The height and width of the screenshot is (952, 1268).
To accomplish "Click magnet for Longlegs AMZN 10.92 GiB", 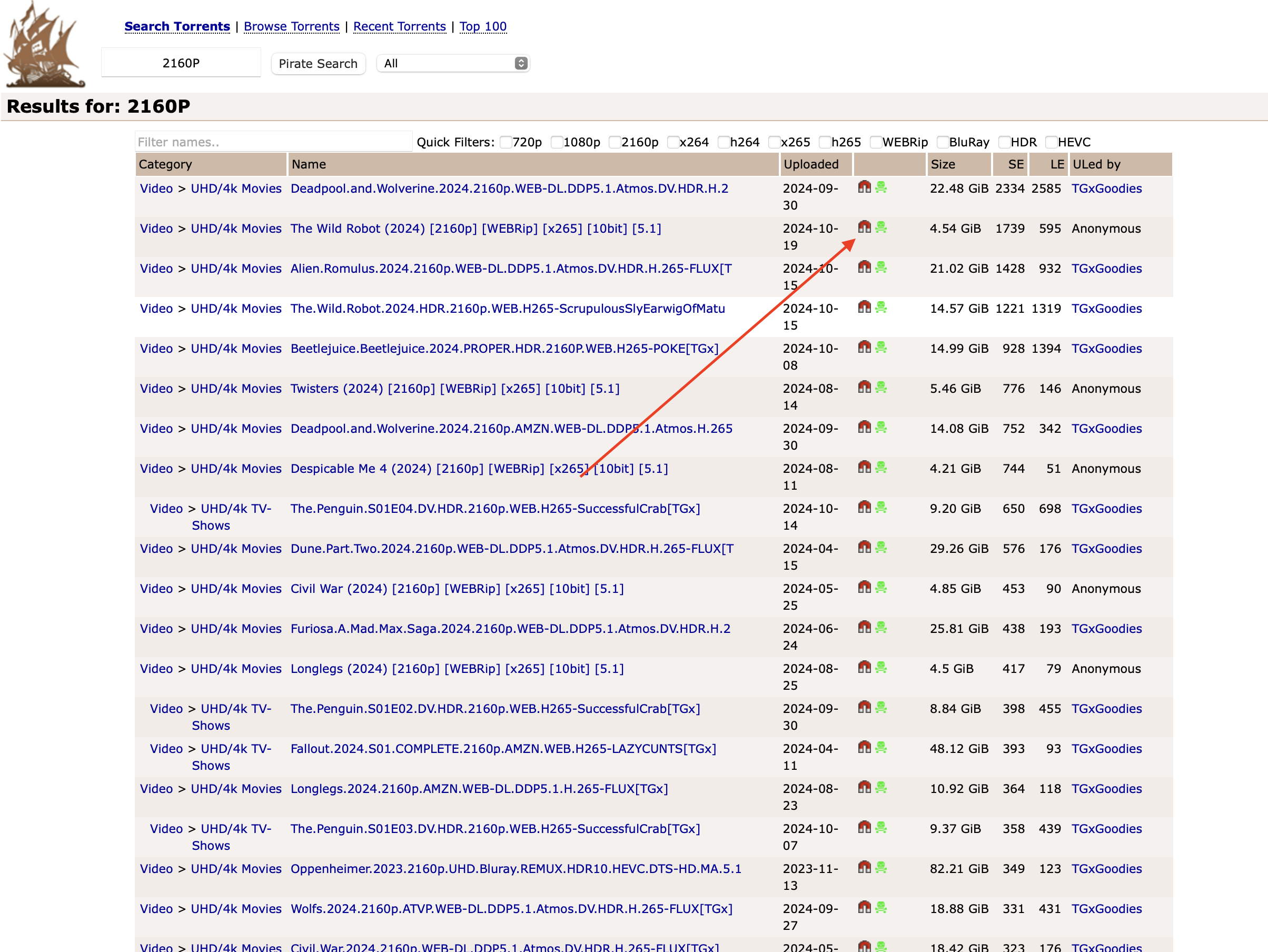I will point(865,788).
